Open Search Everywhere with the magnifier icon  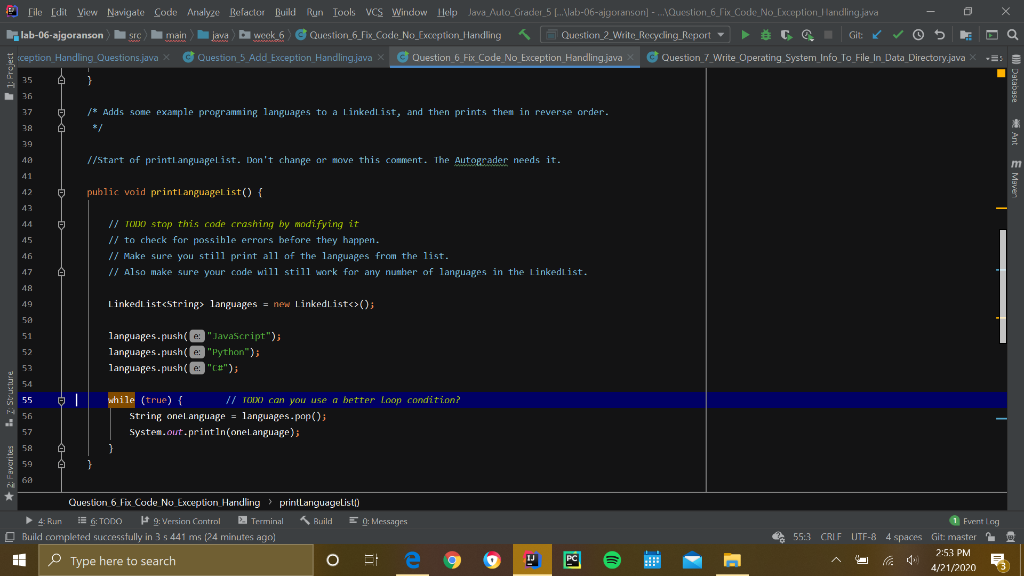(x=1013, y=33)
